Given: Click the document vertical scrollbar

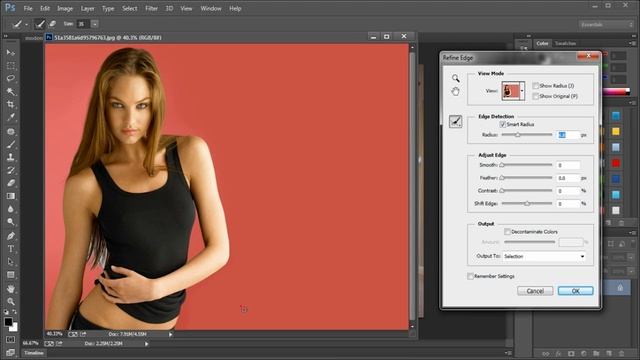Looking at the screenshot, I should coord(412,187).
